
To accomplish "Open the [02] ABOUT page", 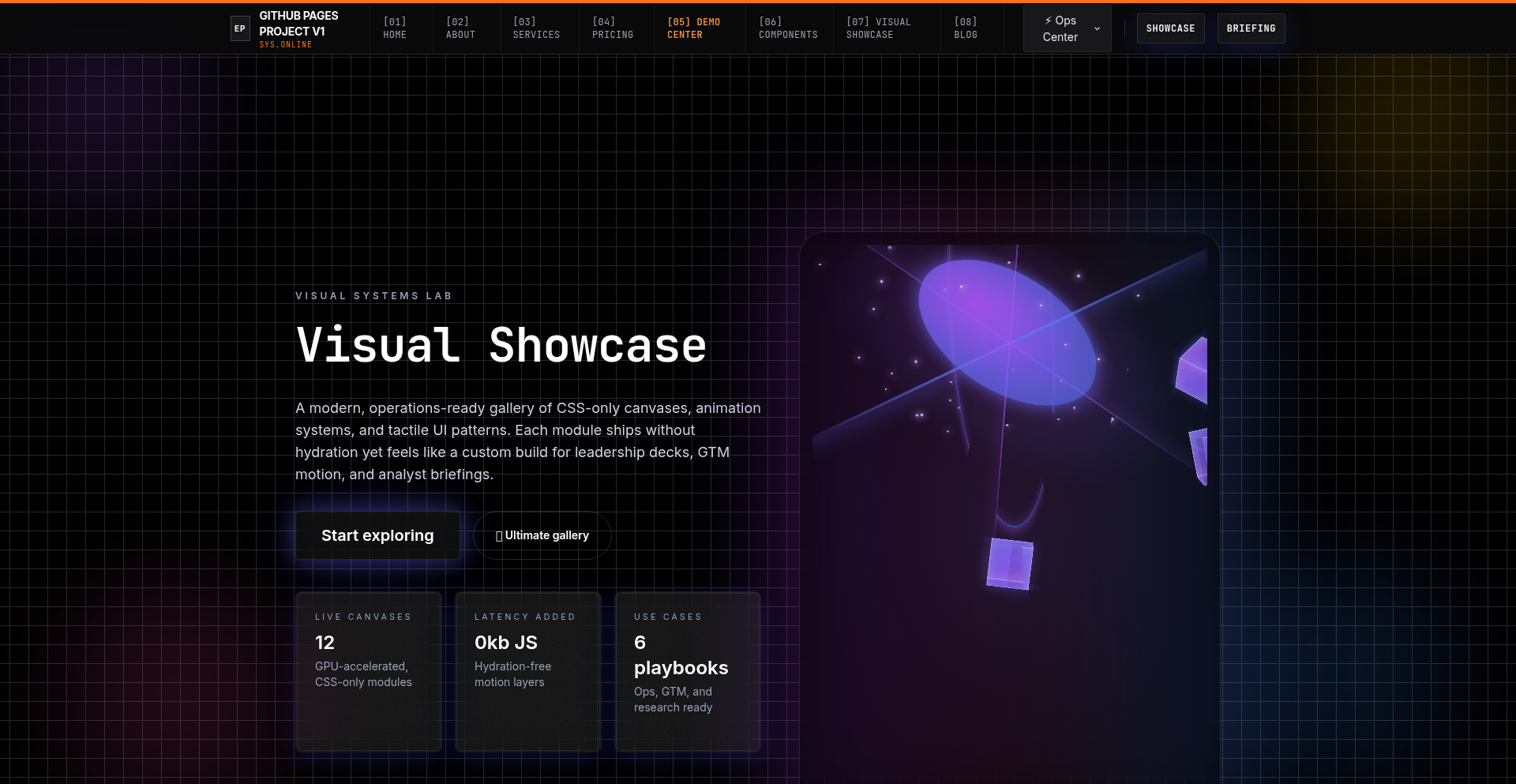I will pos(460,28).
